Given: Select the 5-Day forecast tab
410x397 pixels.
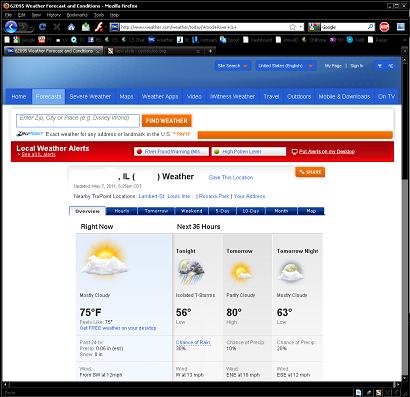Looking at the screenshot, I should [222, 211].
